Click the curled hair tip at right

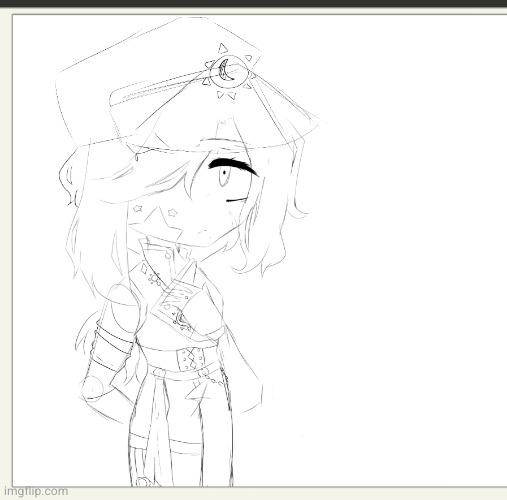pyautogui.click(x=299, y=211)
